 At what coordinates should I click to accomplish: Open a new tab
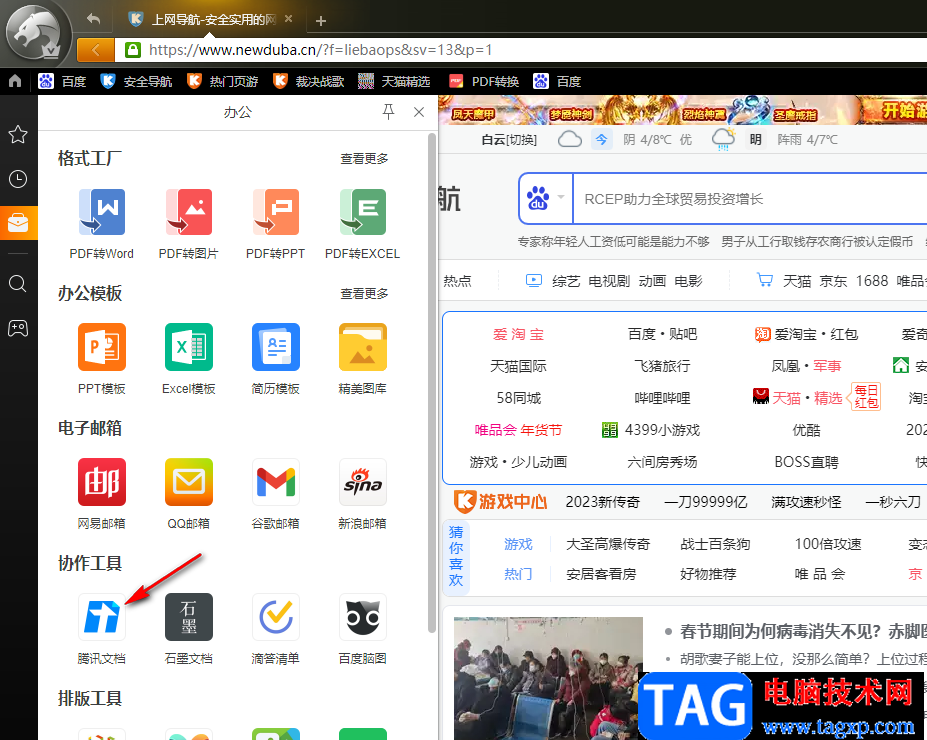click(x=320, y=21)
